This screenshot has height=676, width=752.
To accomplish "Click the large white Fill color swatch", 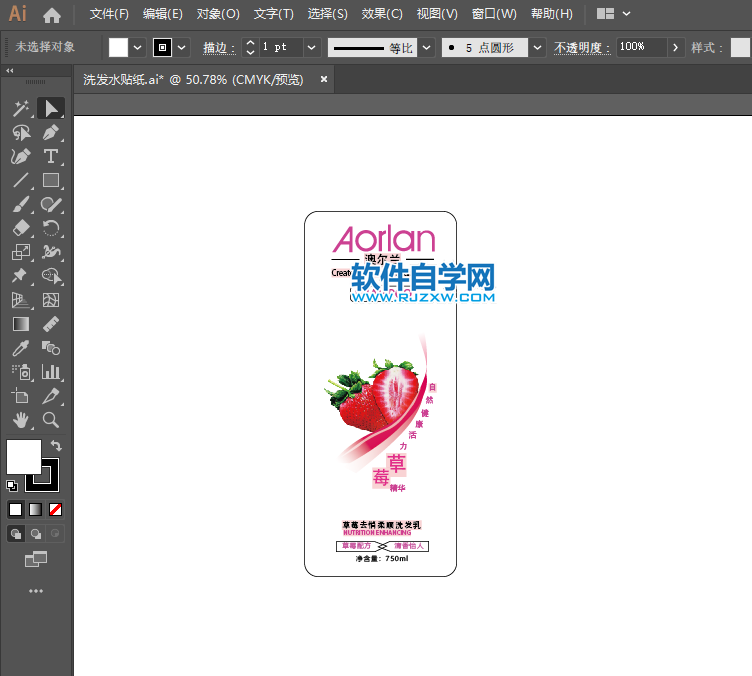I will 24,457.
